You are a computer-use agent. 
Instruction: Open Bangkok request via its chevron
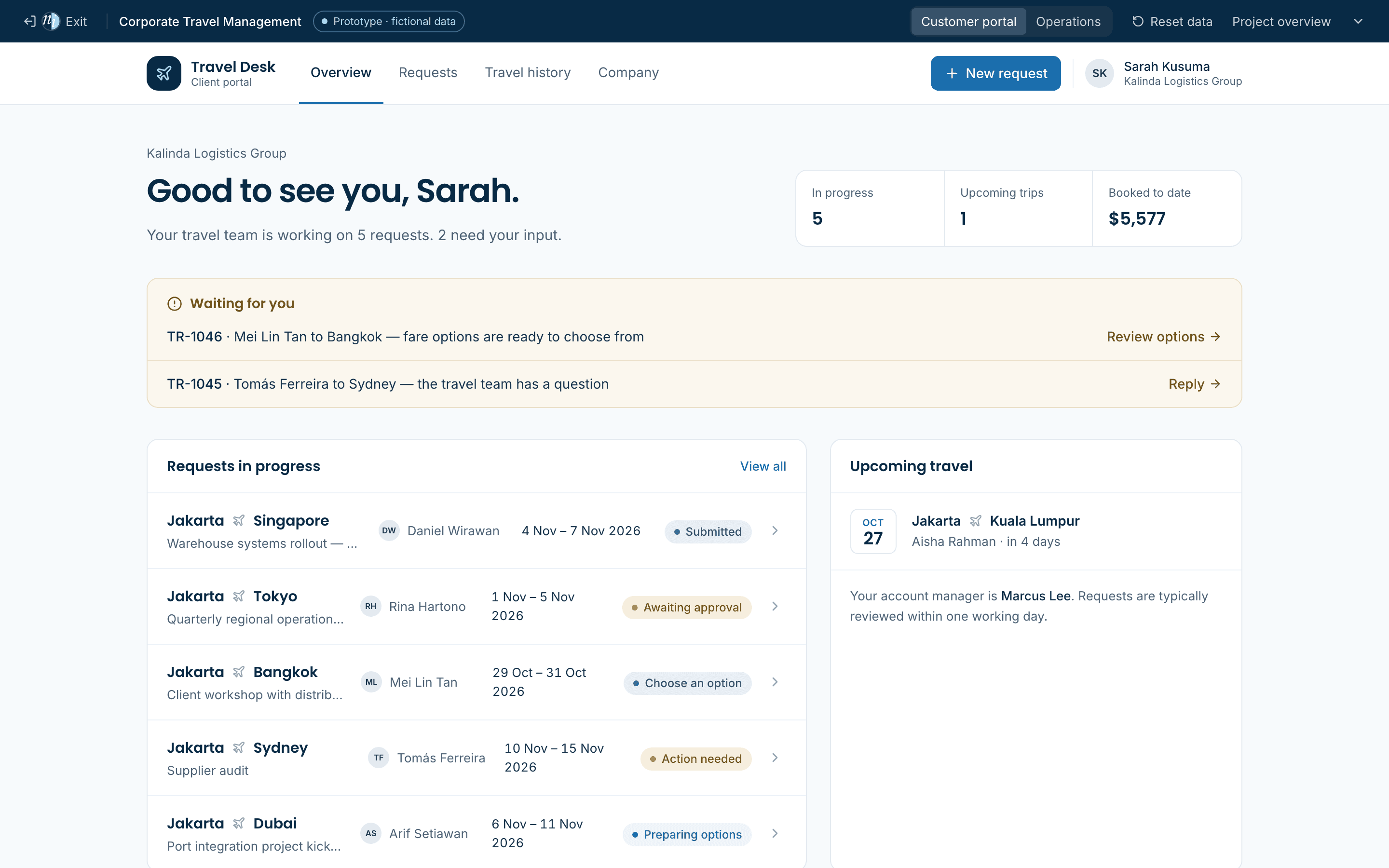click(x=775, y=682)
